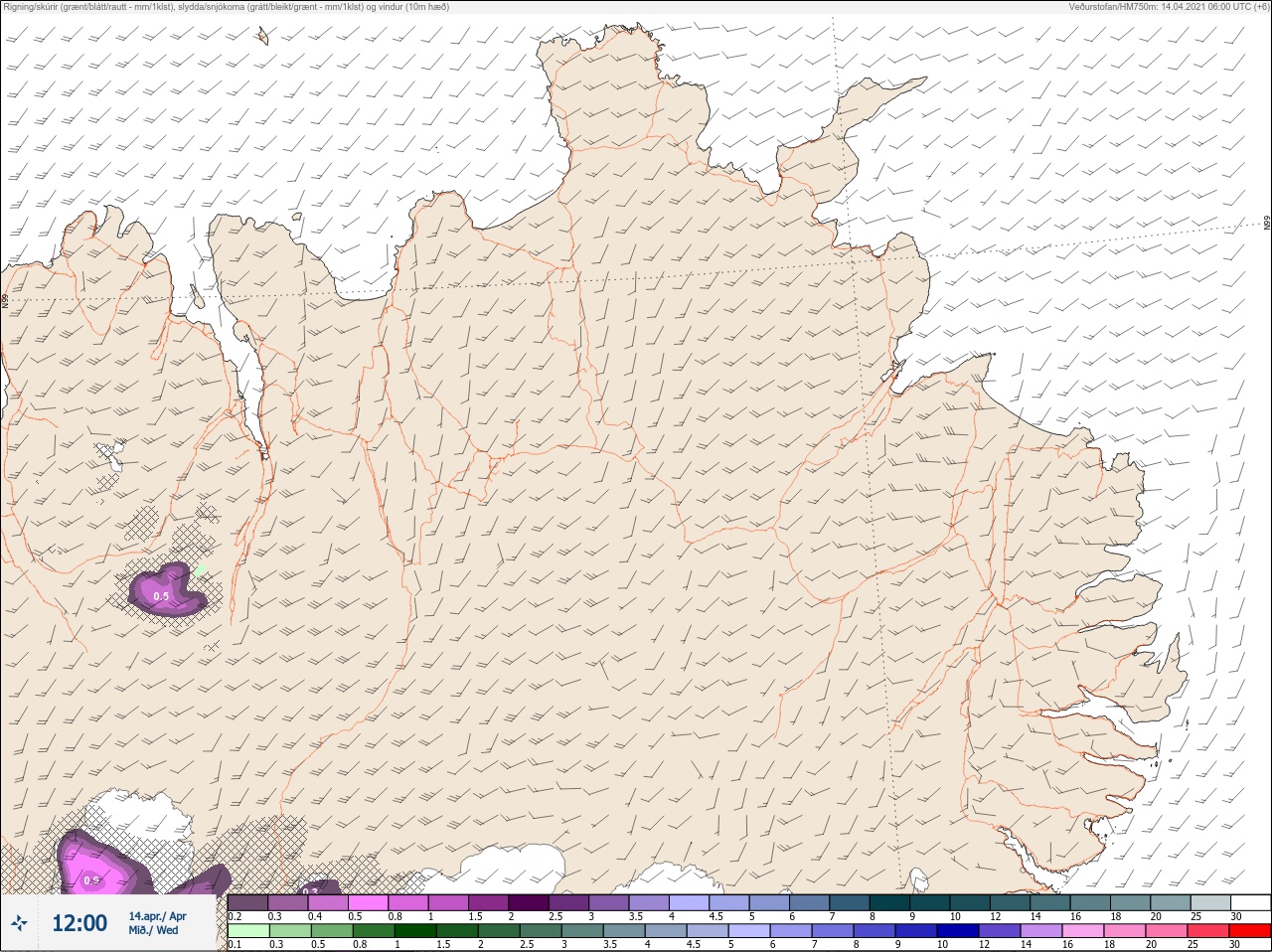The image size is (1272, 952).
Task: Click the 30 value under the lower legend row
Action: [x=1235, y=944]
